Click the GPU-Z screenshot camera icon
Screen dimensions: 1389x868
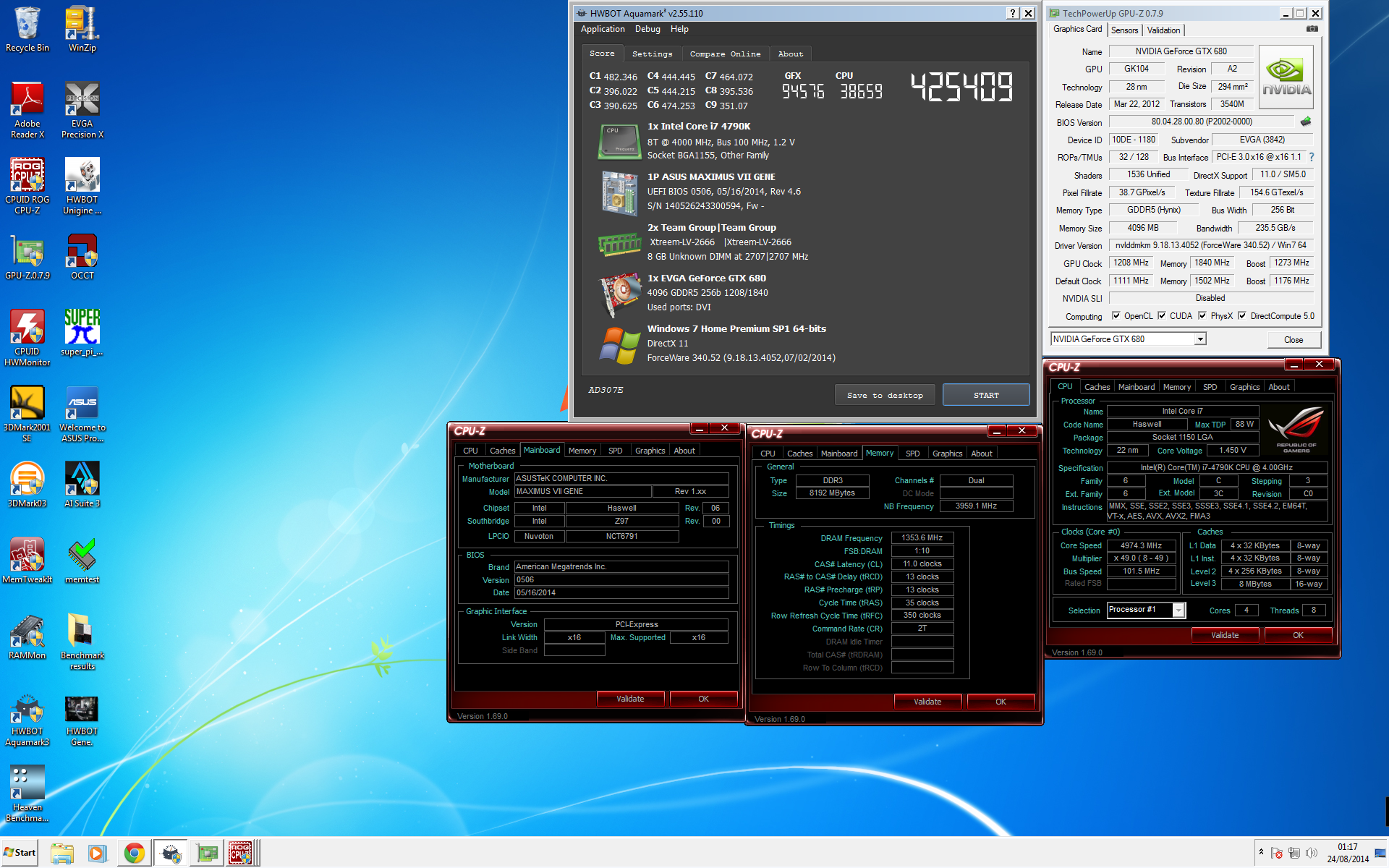point(1312,30)
